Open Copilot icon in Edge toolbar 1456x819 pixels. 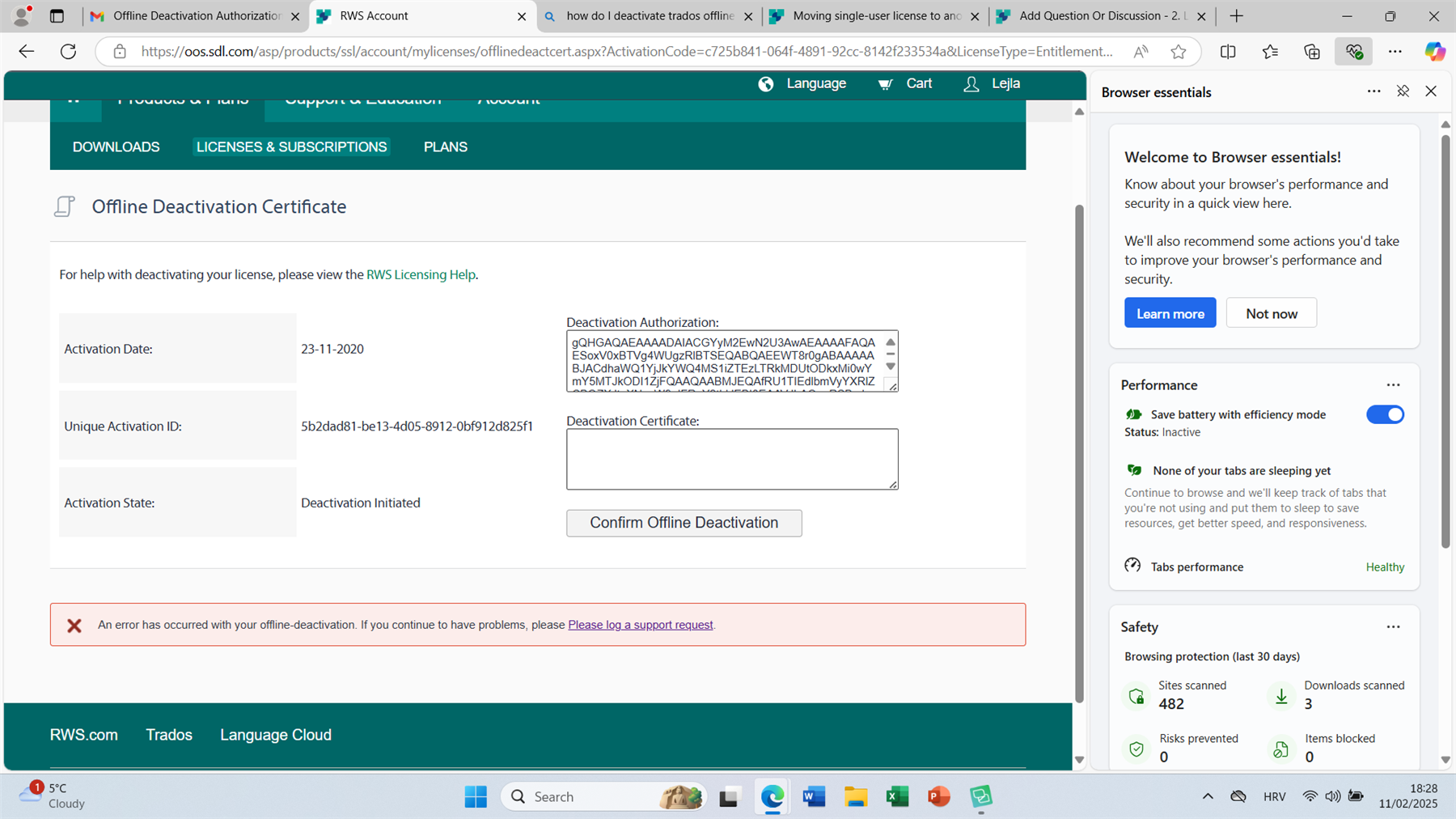click(x=1435, y=52)
